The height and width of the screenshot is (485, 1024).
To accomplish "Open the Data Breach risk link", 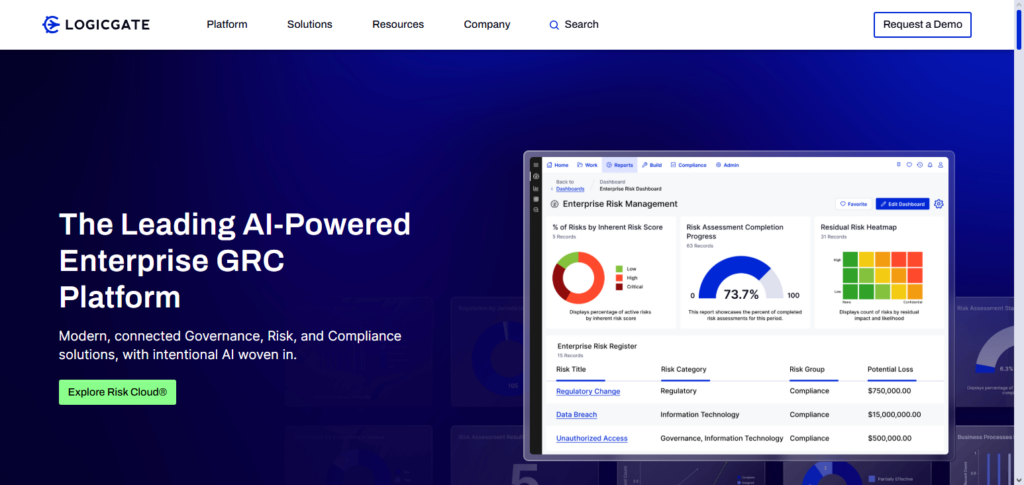I will tap(579, 414).
